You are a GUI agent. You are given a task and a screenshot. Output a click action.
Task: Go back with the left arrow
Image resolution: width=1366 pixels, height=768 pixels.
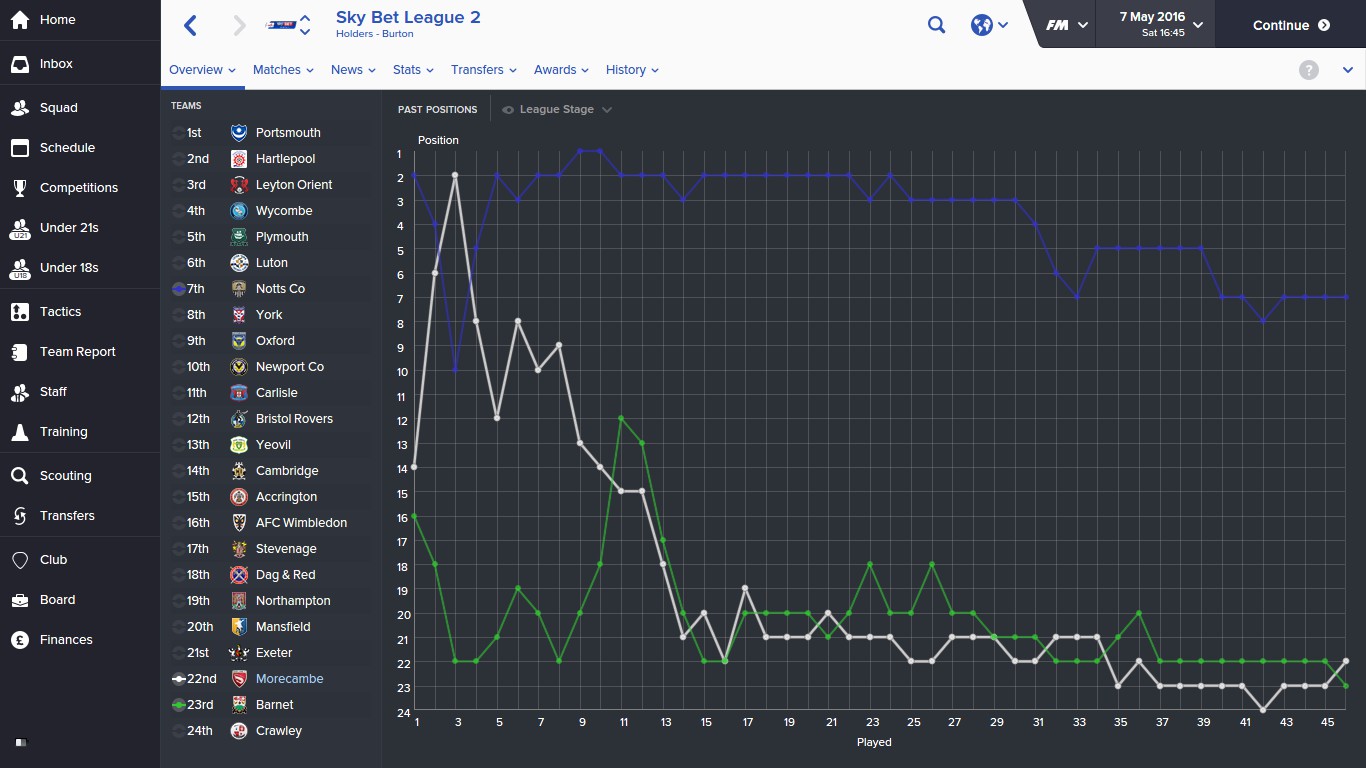pos(191,26)
